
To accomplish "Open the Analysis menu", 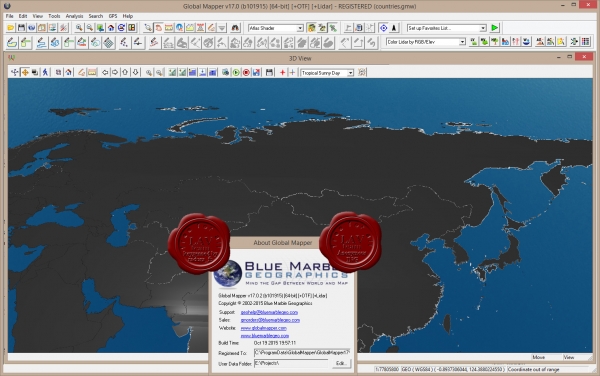I will pos(74,16).
